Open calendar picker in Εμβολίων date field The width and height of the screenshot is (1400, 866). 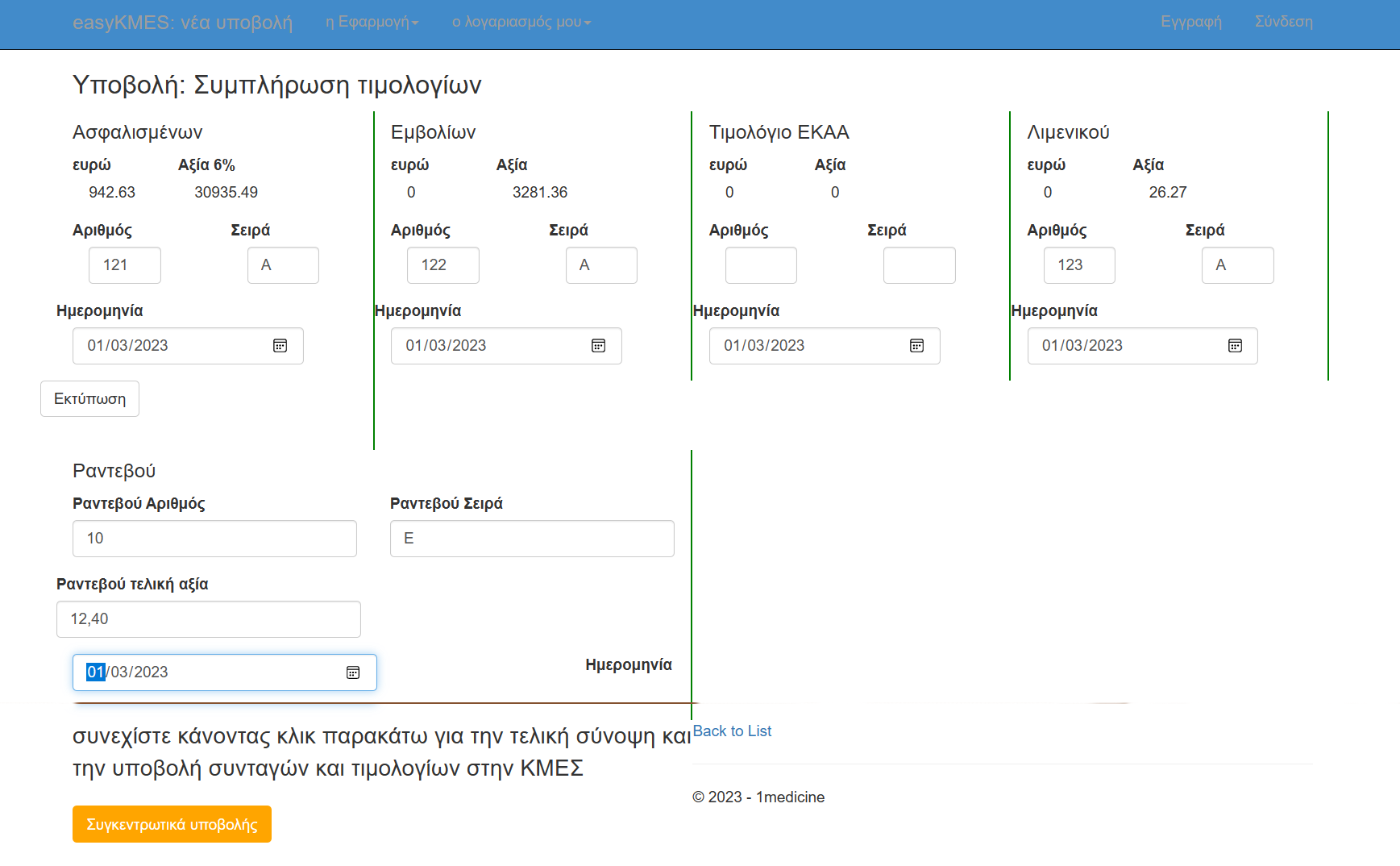pos(598,346)
